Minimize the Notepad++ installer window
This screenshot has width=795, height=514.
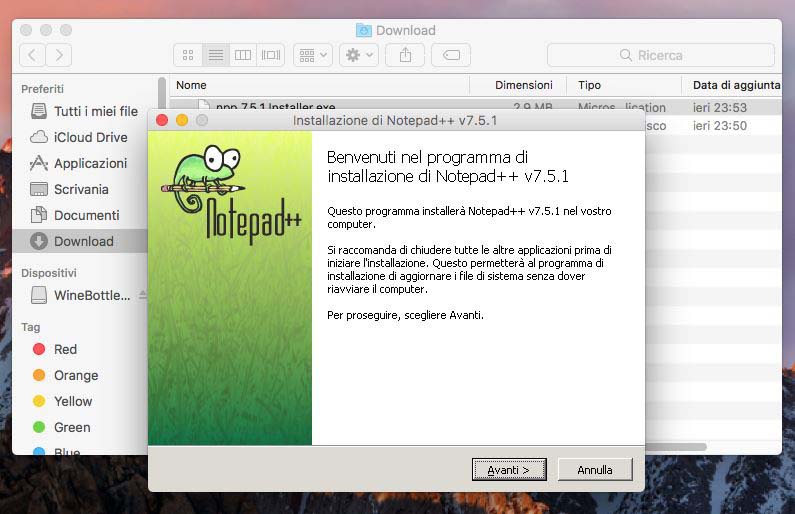pyautogui.click(x=182, y=120)
